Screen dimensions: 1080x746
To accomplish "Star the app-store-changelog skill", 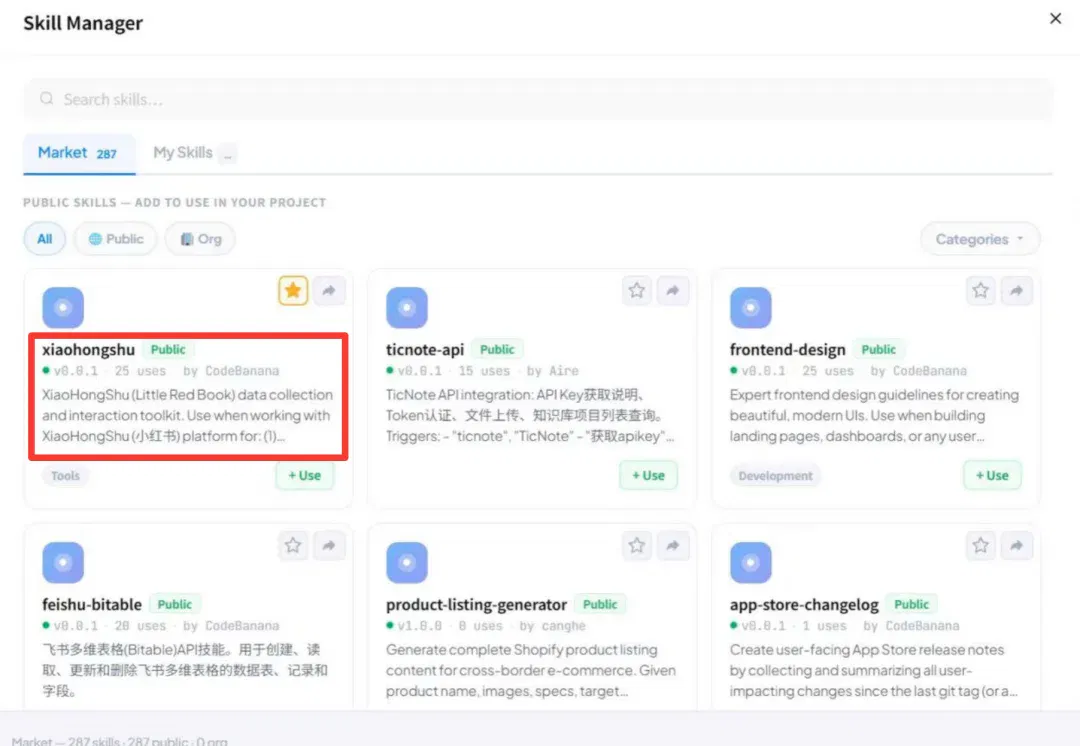I will click(980, 545).
